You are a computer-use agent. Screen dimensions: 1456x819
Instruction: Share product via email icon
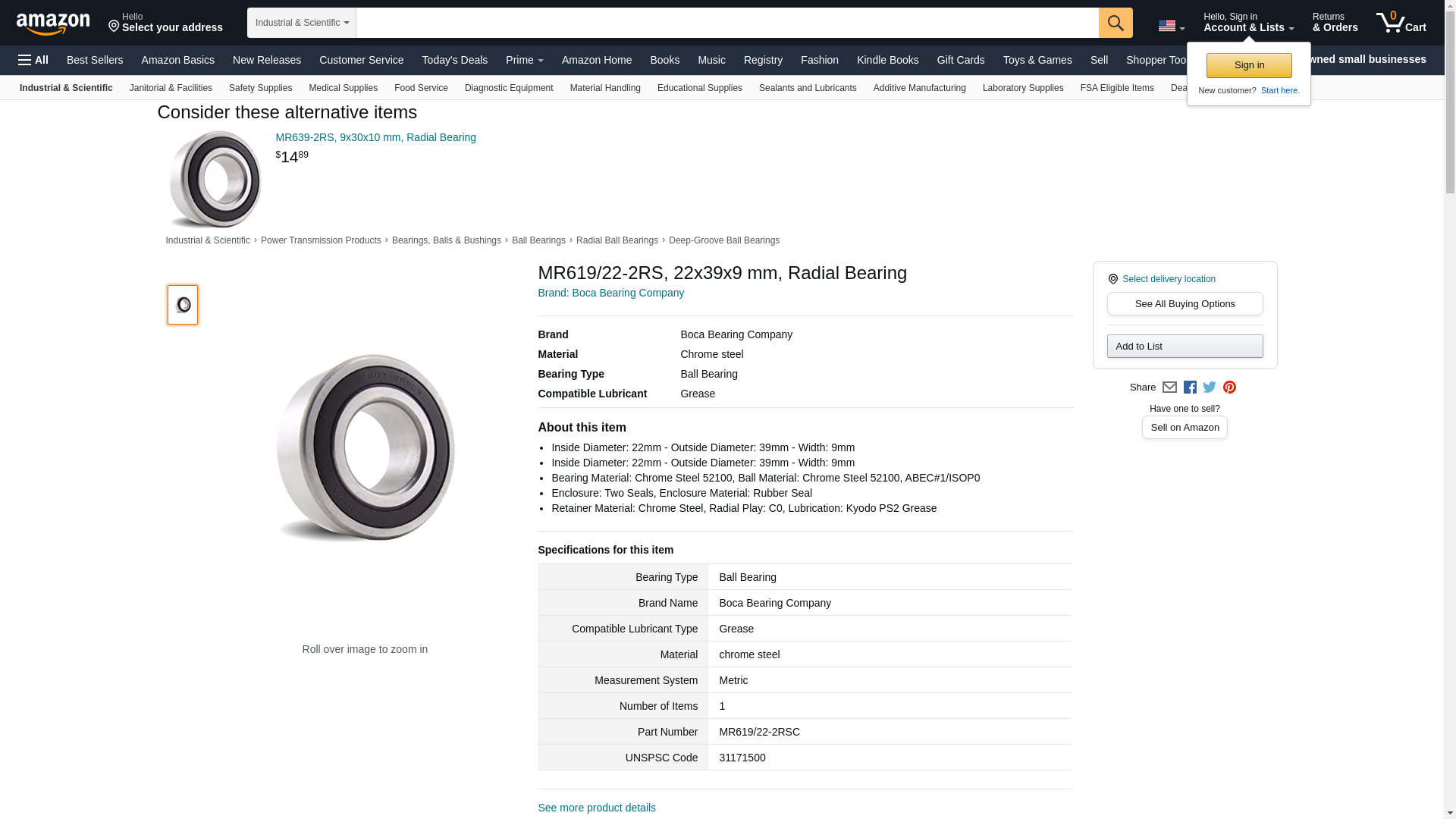(1169, 388)
